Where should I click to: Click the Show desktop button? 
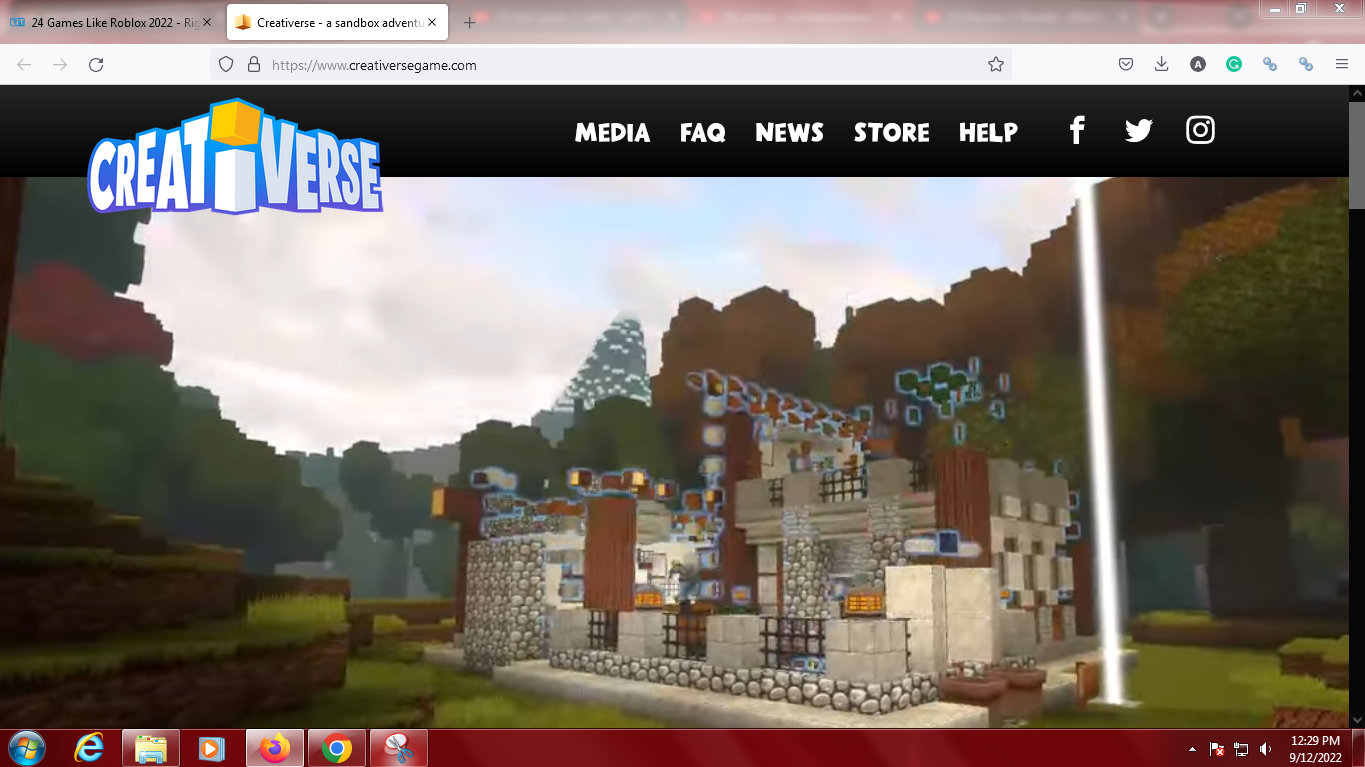point(1358,749)
